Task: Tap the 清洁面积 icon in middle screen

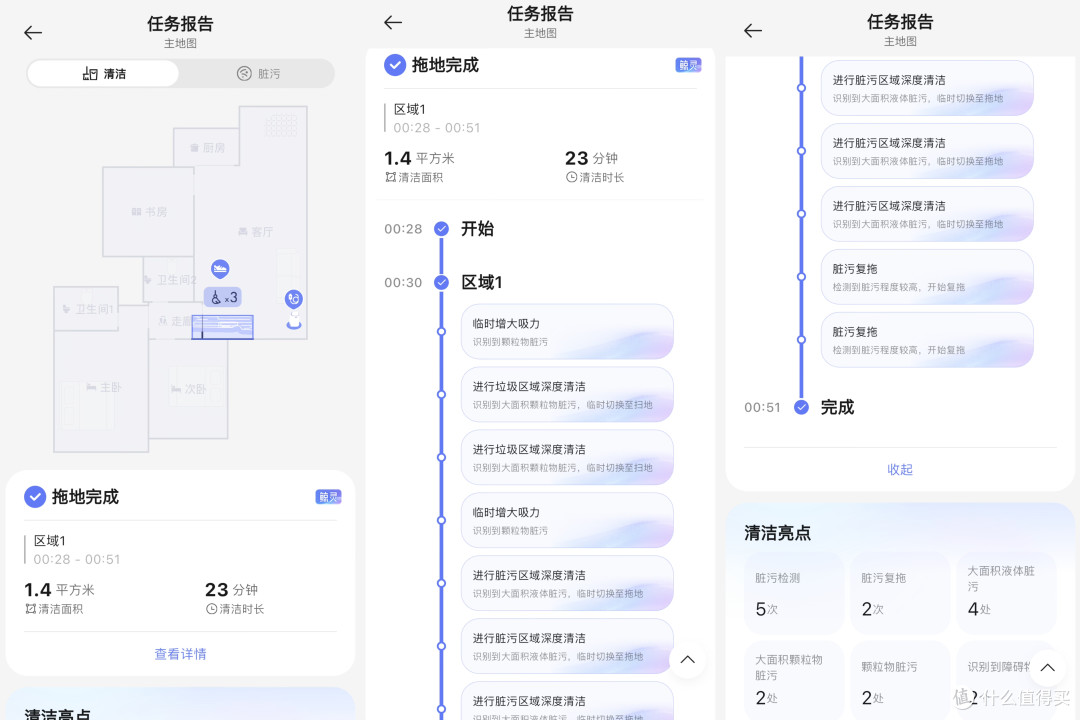Action: [x=391, y=177]
